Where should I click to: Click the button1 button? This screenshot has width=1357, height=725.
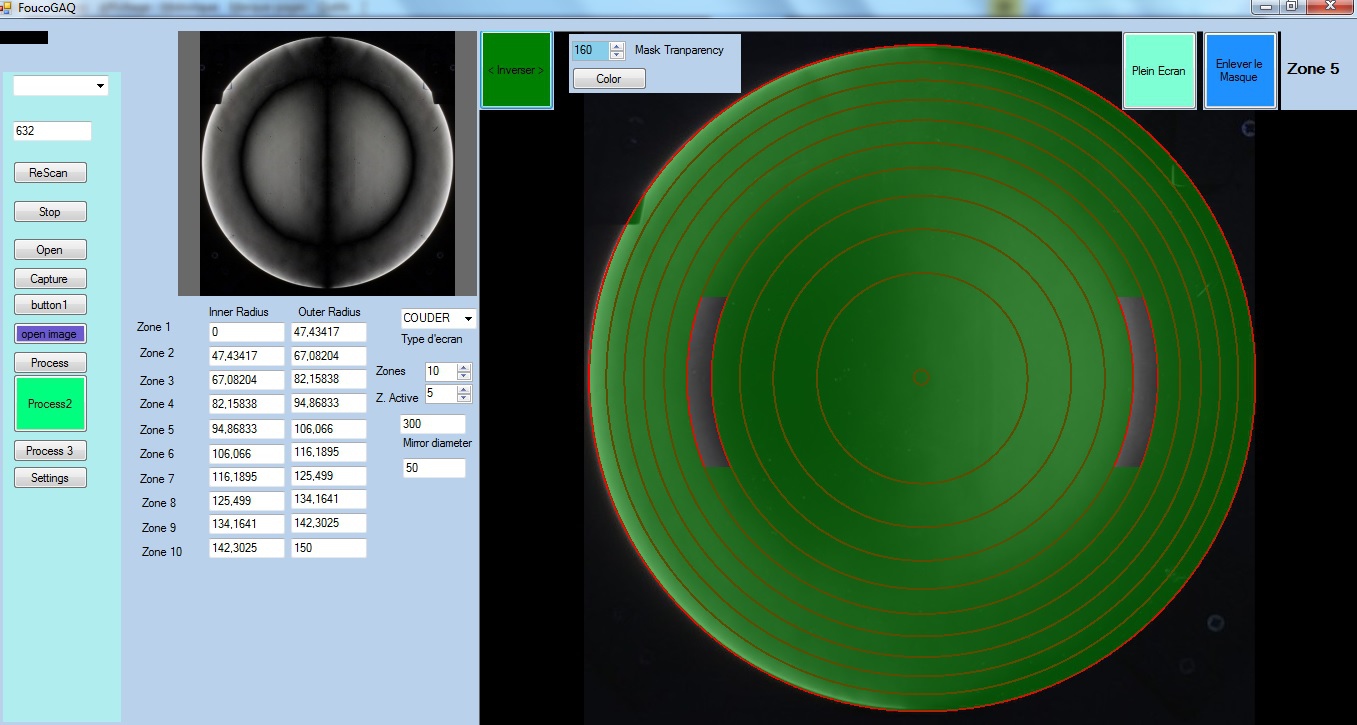coord(50,305)
